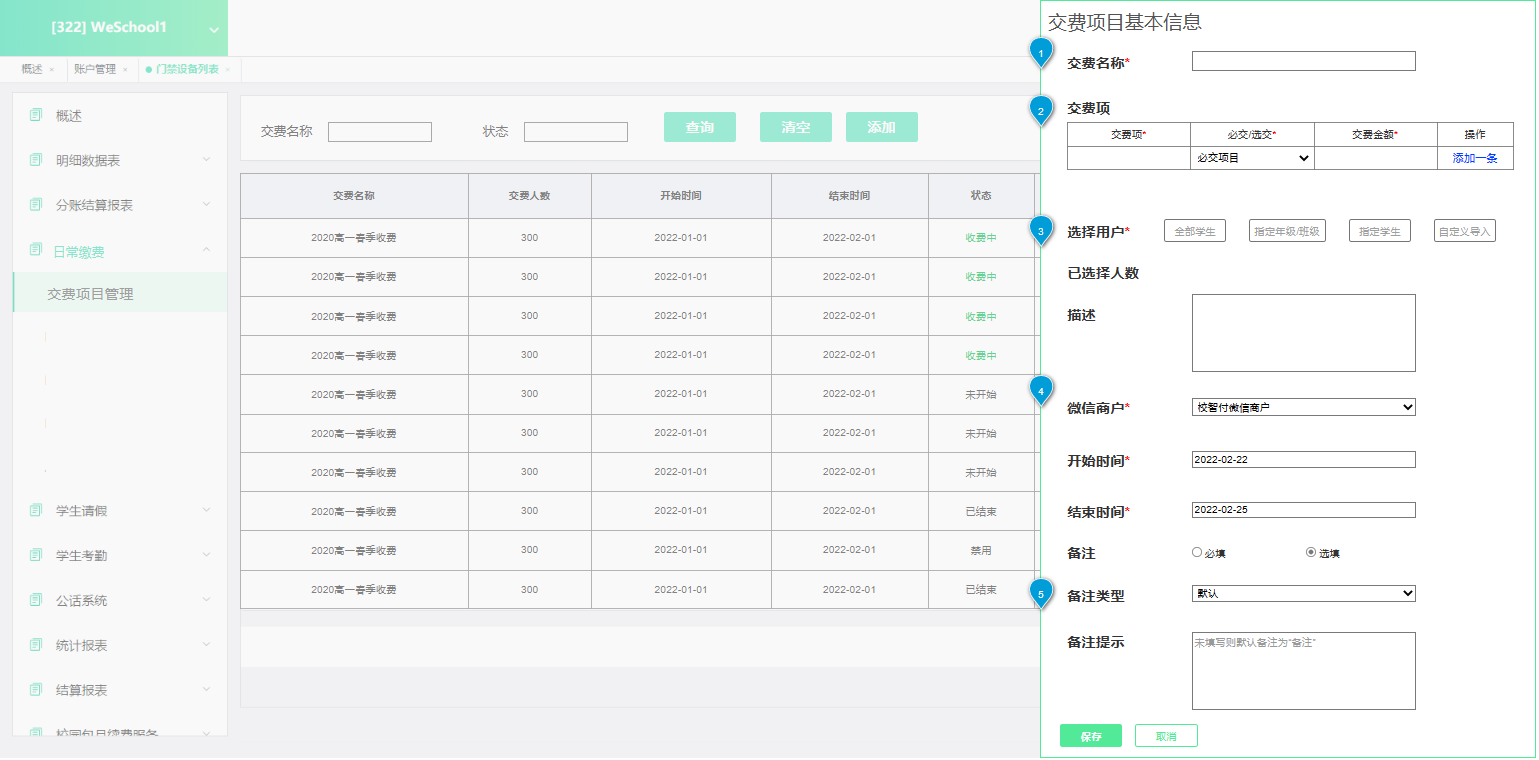1539x760 pixels.
Task: Click the 结束时间 field showing 2022-02-25
Action: pos(1304,510)
